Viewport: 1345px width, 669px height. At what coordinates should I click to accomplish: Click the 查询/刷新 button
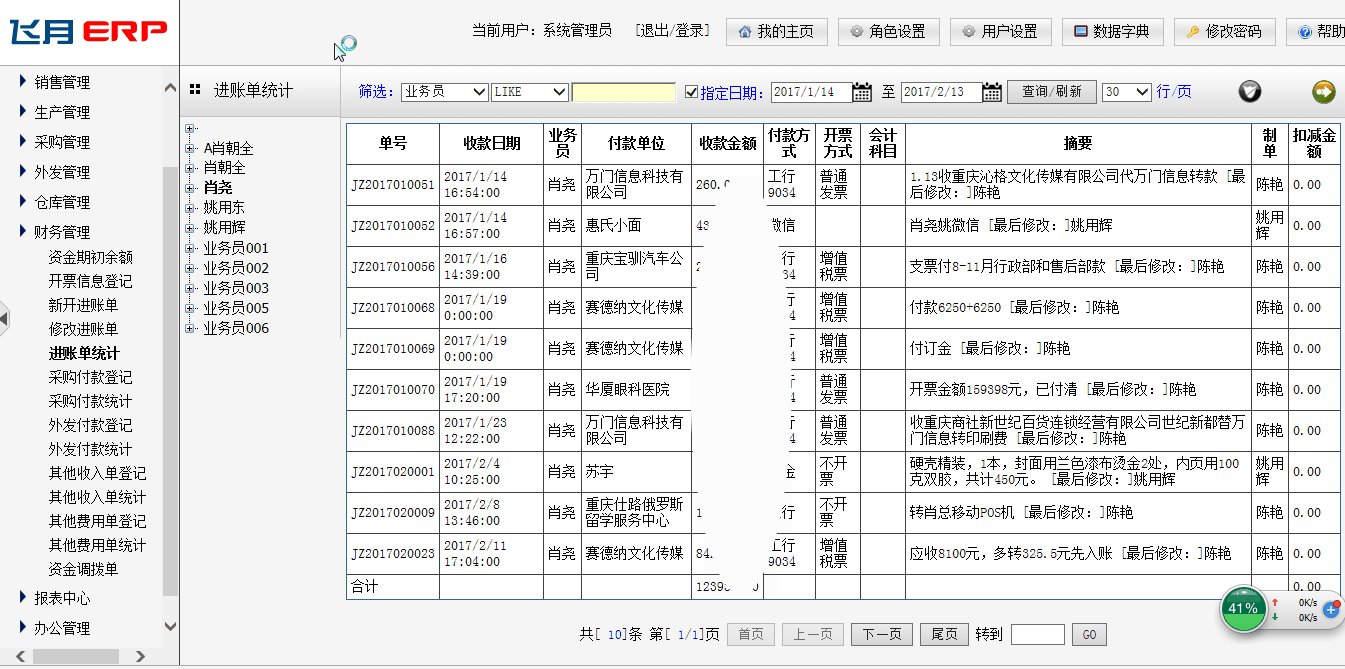pyautogui.click(x=1051, y=92)
